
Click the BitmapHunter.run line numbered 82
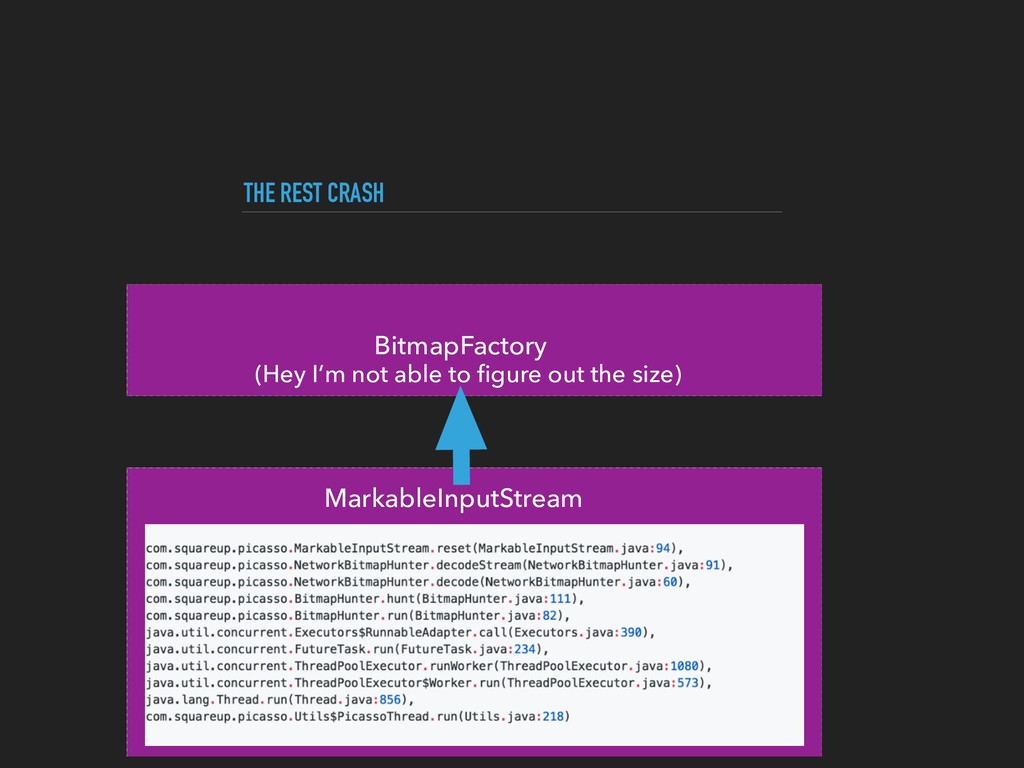[357, 616]
